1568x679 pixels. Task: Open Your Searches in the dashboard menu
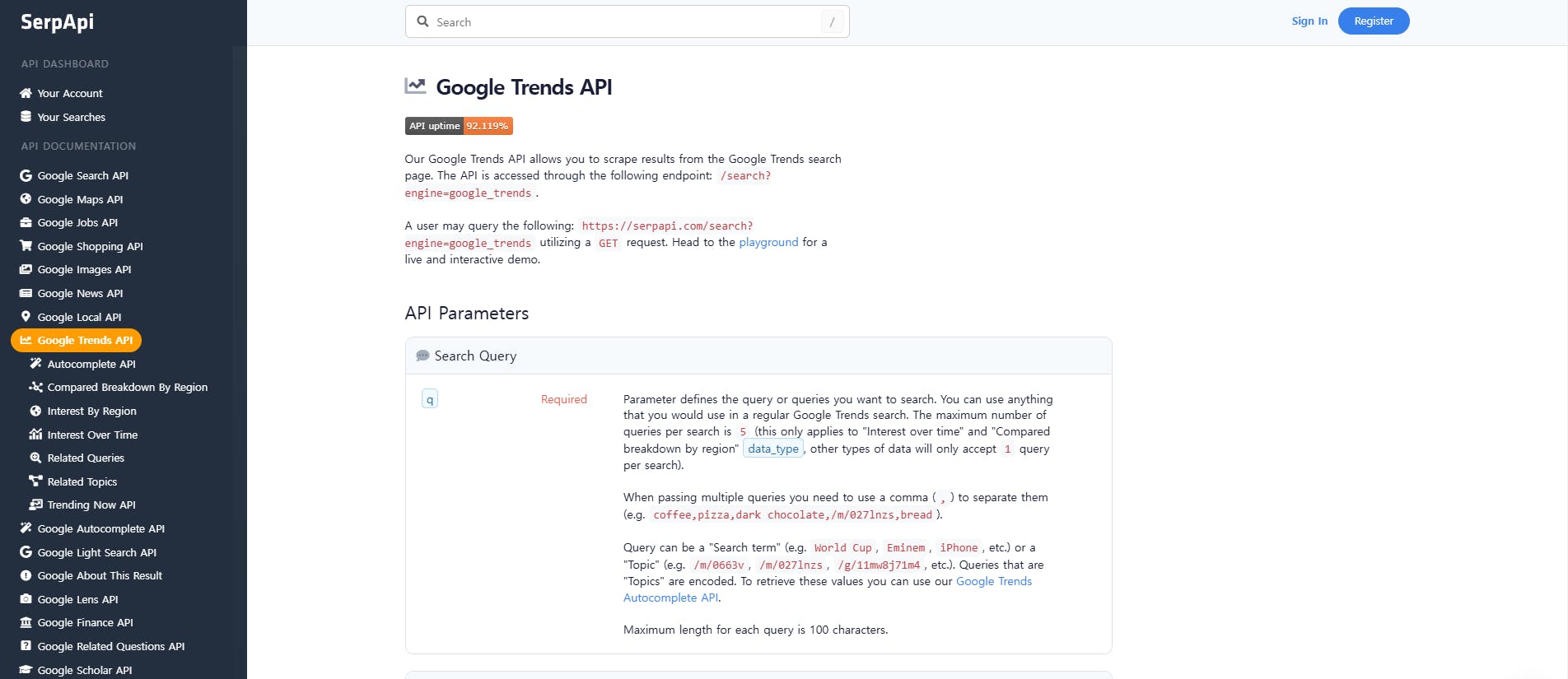point(71,117)
